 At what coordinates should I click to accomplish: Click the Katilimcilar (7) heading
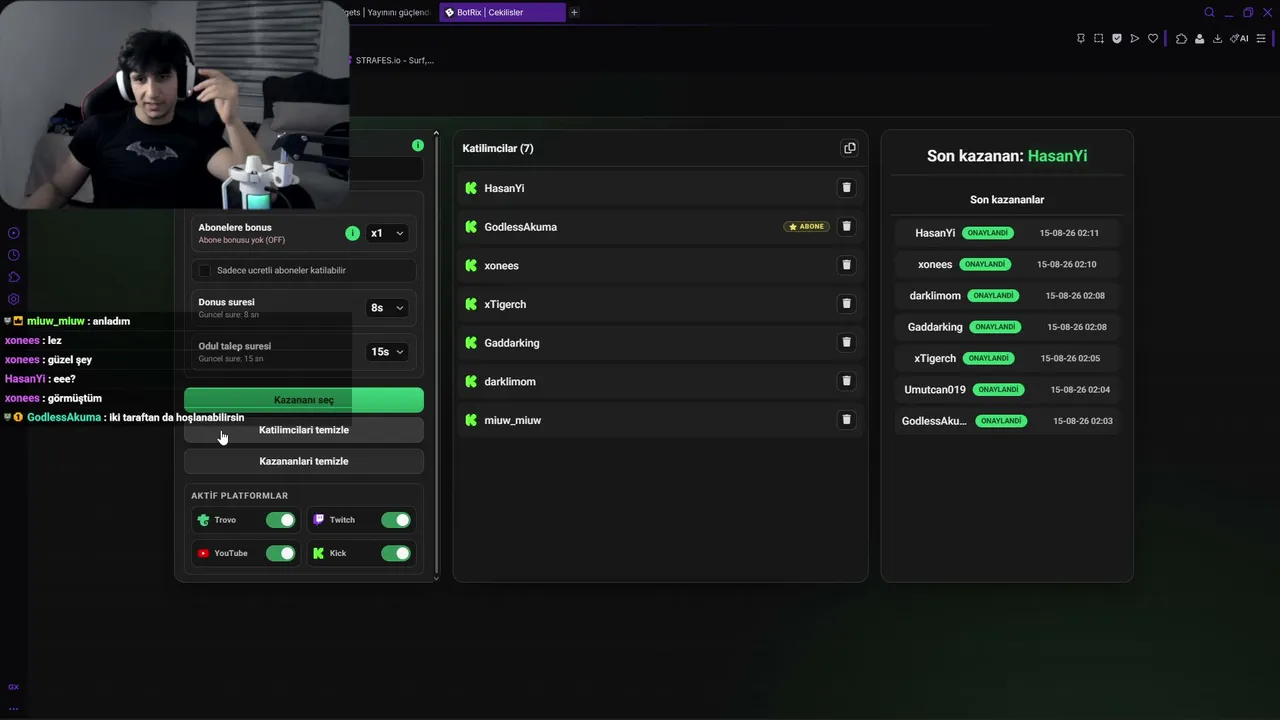(x=498, y=148)
